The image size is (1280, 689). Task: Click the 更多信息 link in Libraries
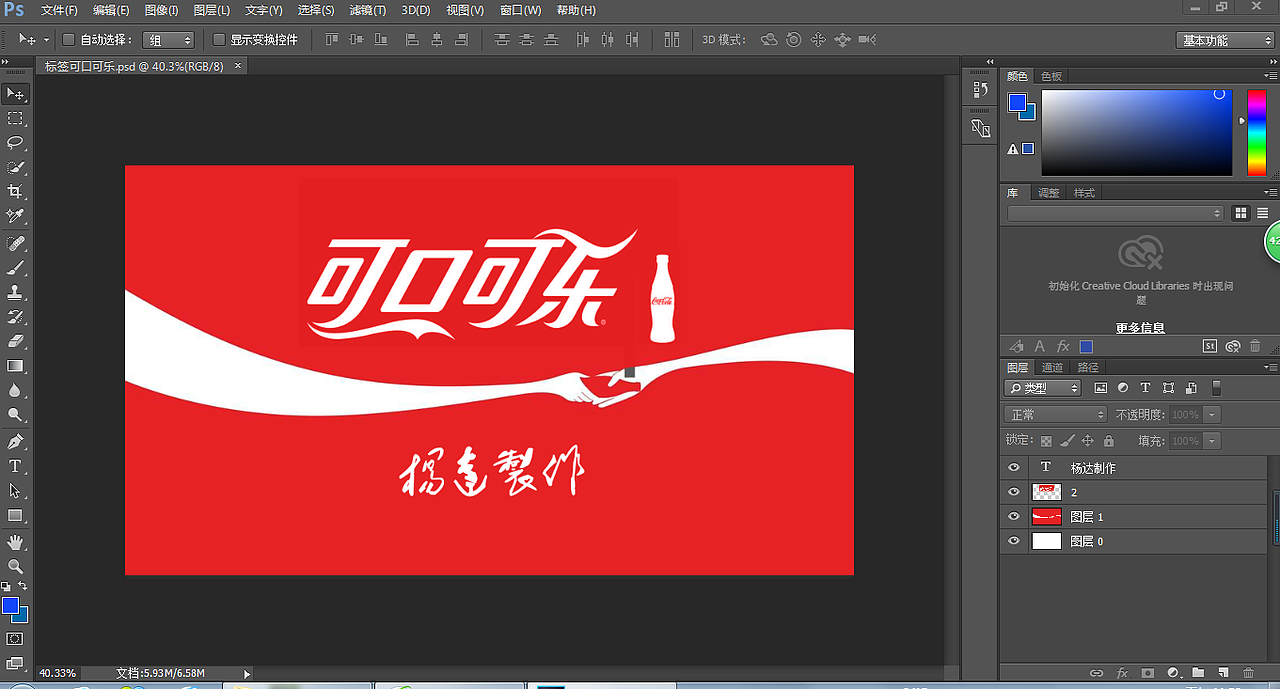[1140, 328]
